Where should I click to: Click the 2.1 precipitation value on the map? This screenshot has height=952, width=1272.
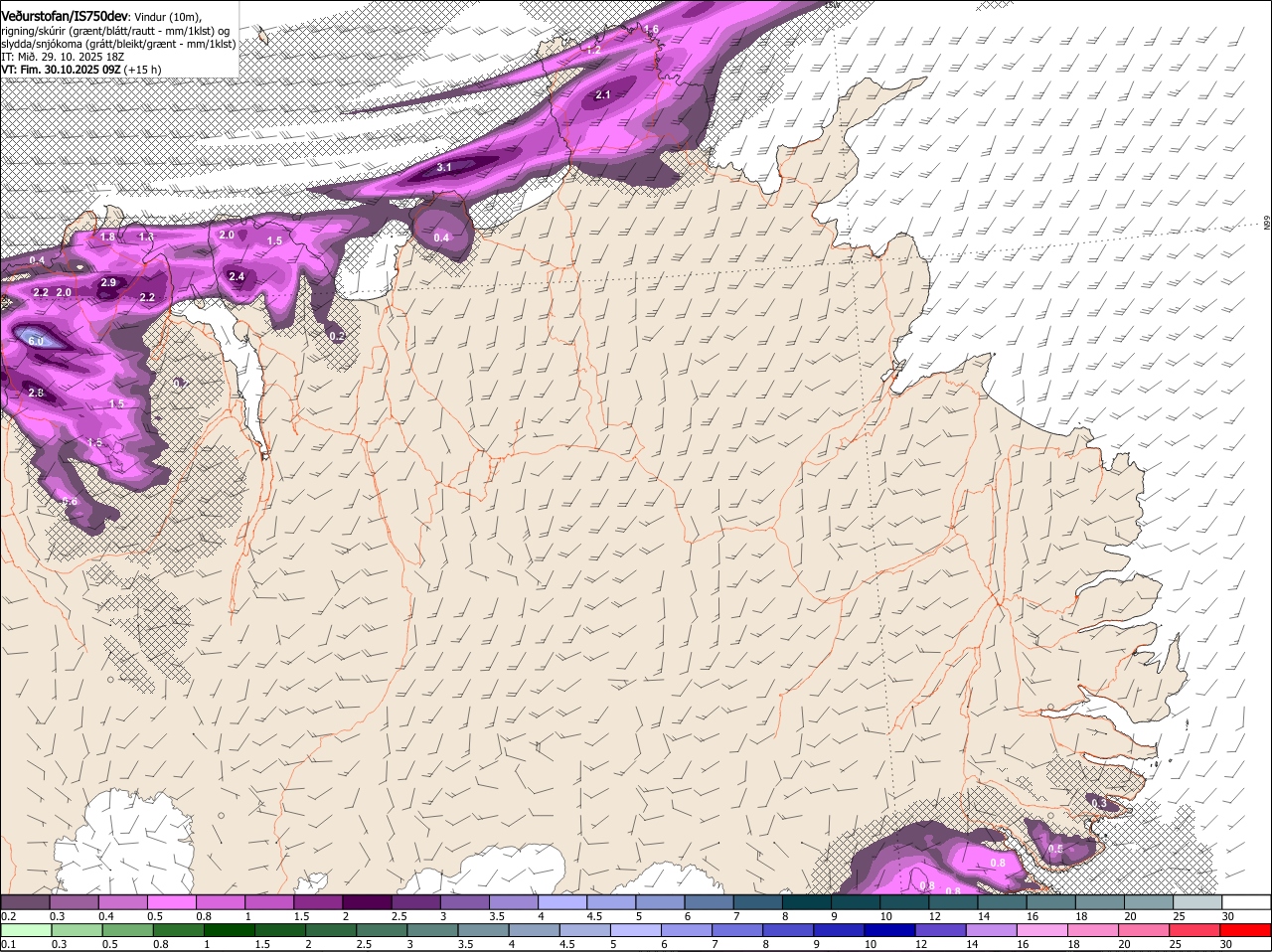(603, 95)
